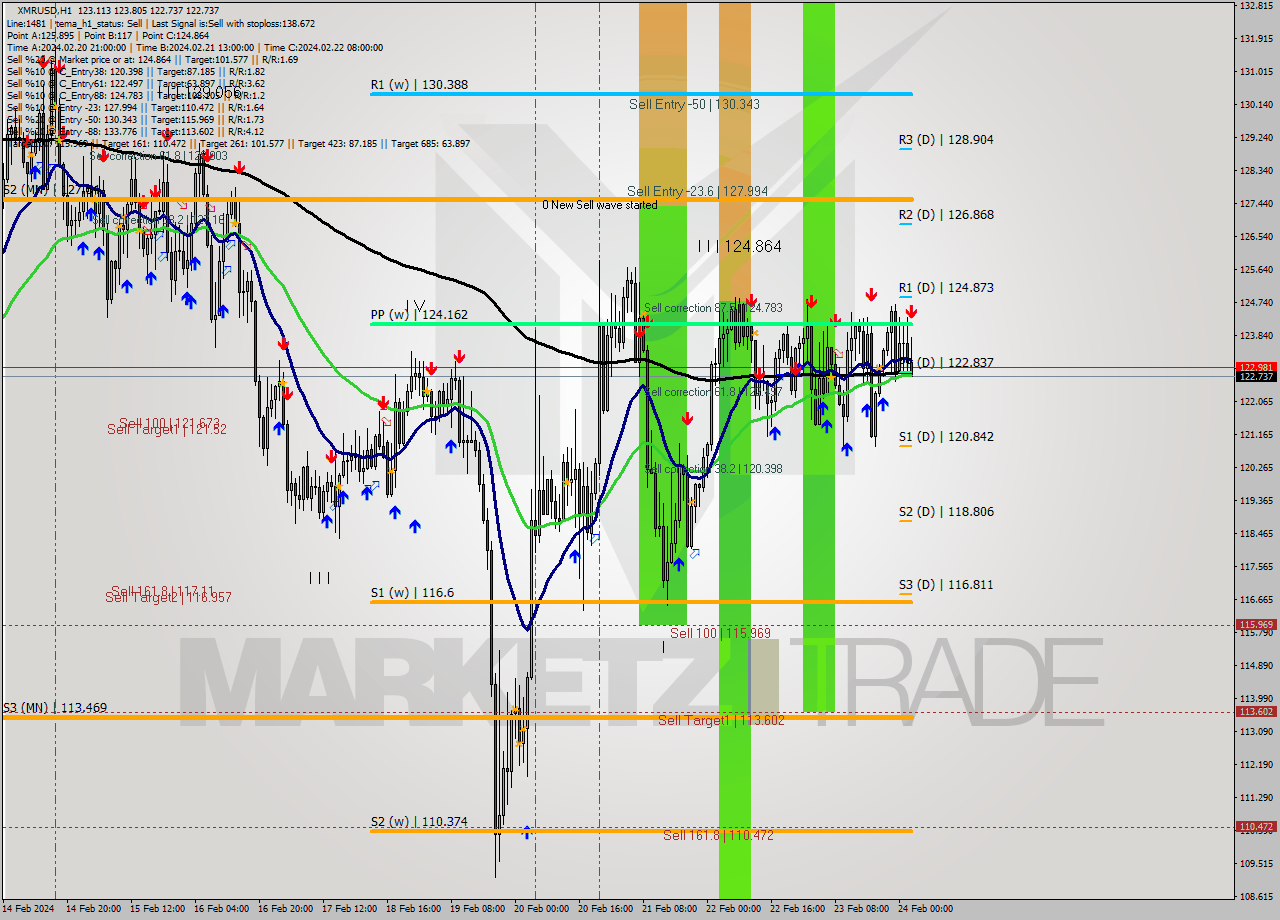Click the red 113.602 price axis tag
The image size is (1280, 920).
[1256, 712]
